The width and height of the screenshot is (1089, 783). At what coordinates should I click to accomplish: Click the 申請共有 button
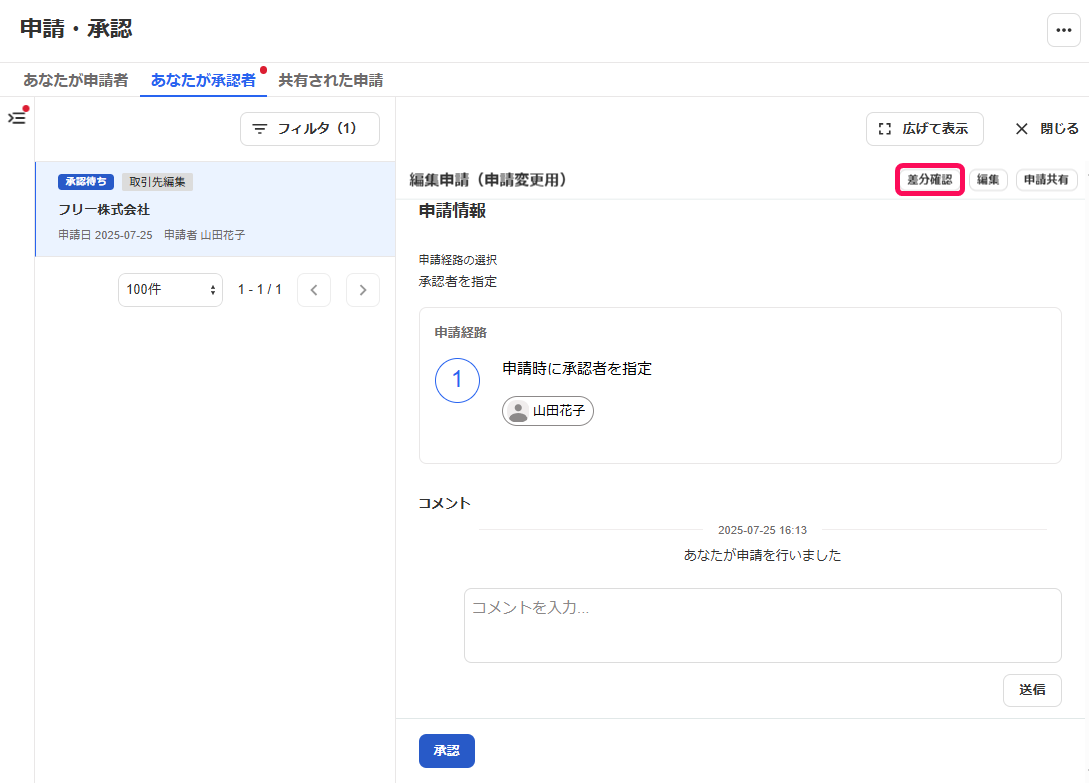click(x=1046, y=180)
